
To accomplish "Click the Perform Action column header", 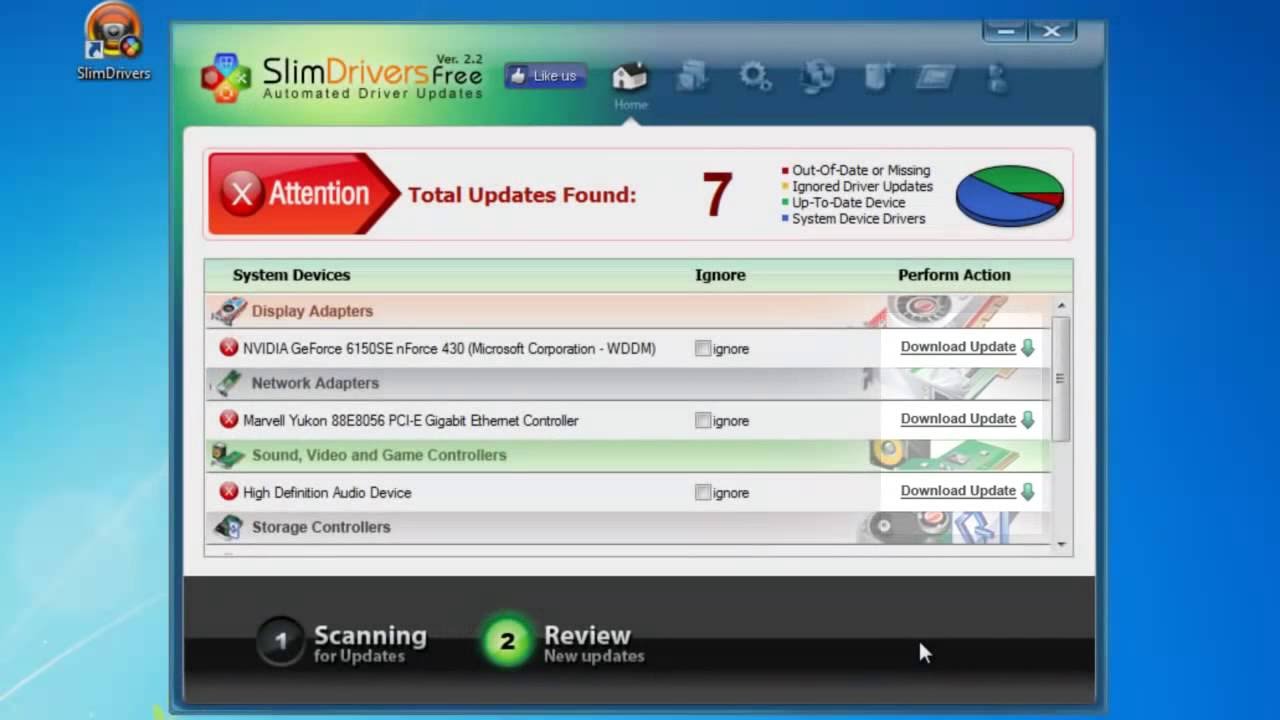I will coord(954,275).
